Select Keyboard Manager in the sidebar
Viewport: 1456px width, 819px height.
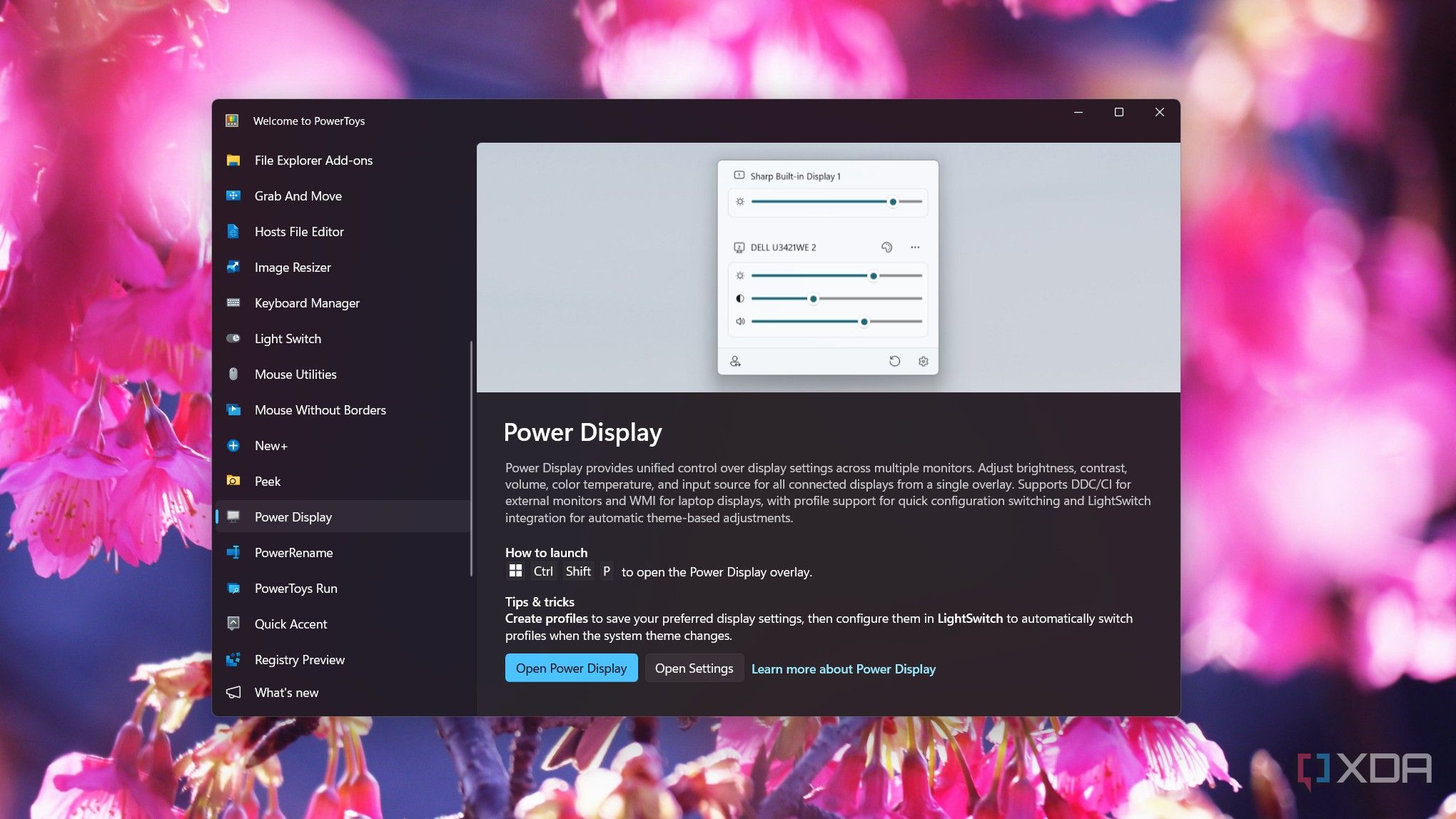(343, 303)
